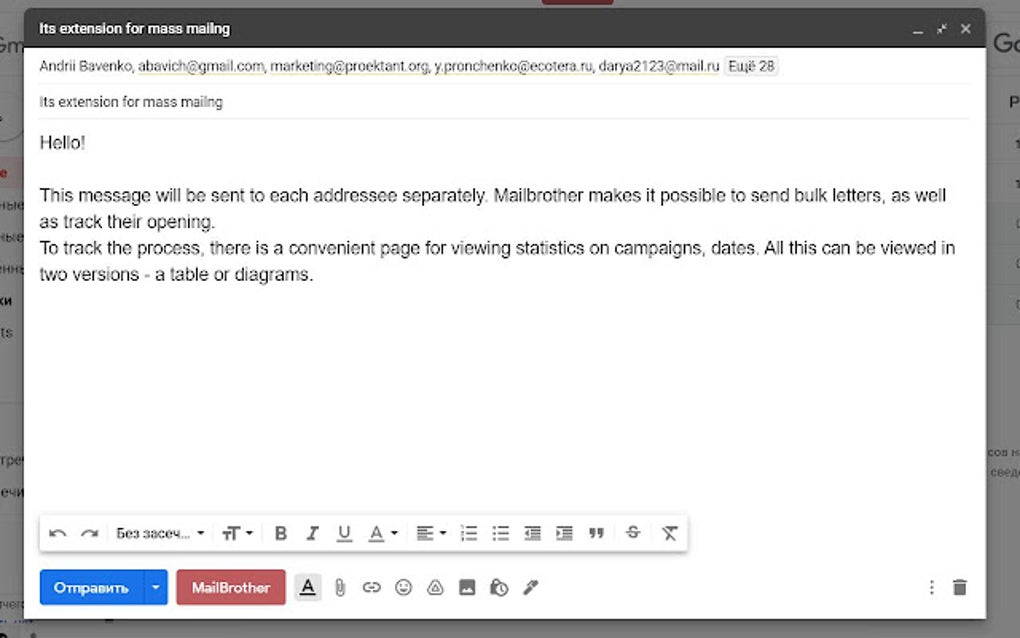Screen dimensions: 1020x638
Task: Increase the indent level
Action: click(x=564, y=533)
